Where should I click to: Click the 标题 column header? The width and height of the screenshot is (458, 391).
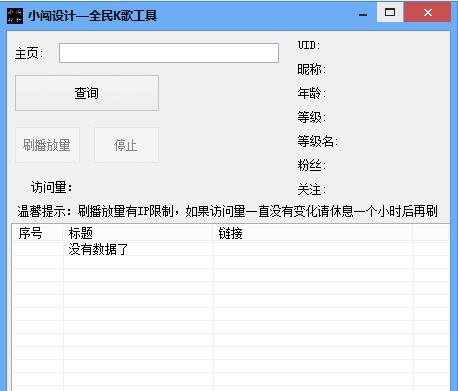click(x=138, y=233)
